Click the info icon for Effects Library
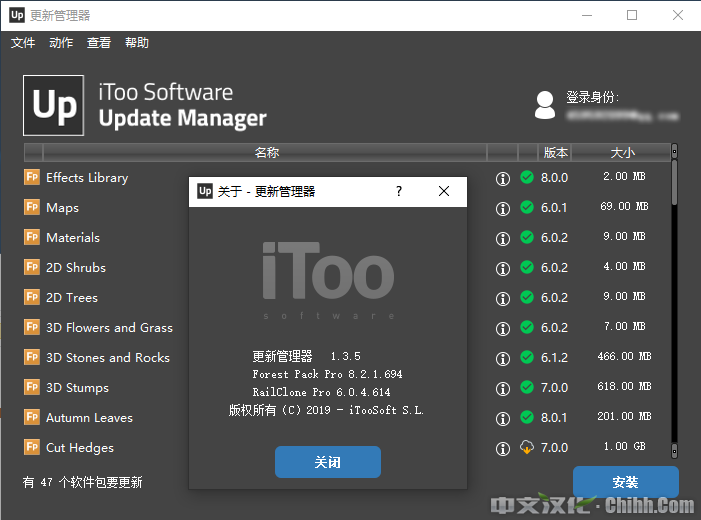The image size is (701, 520). [503, 178]
